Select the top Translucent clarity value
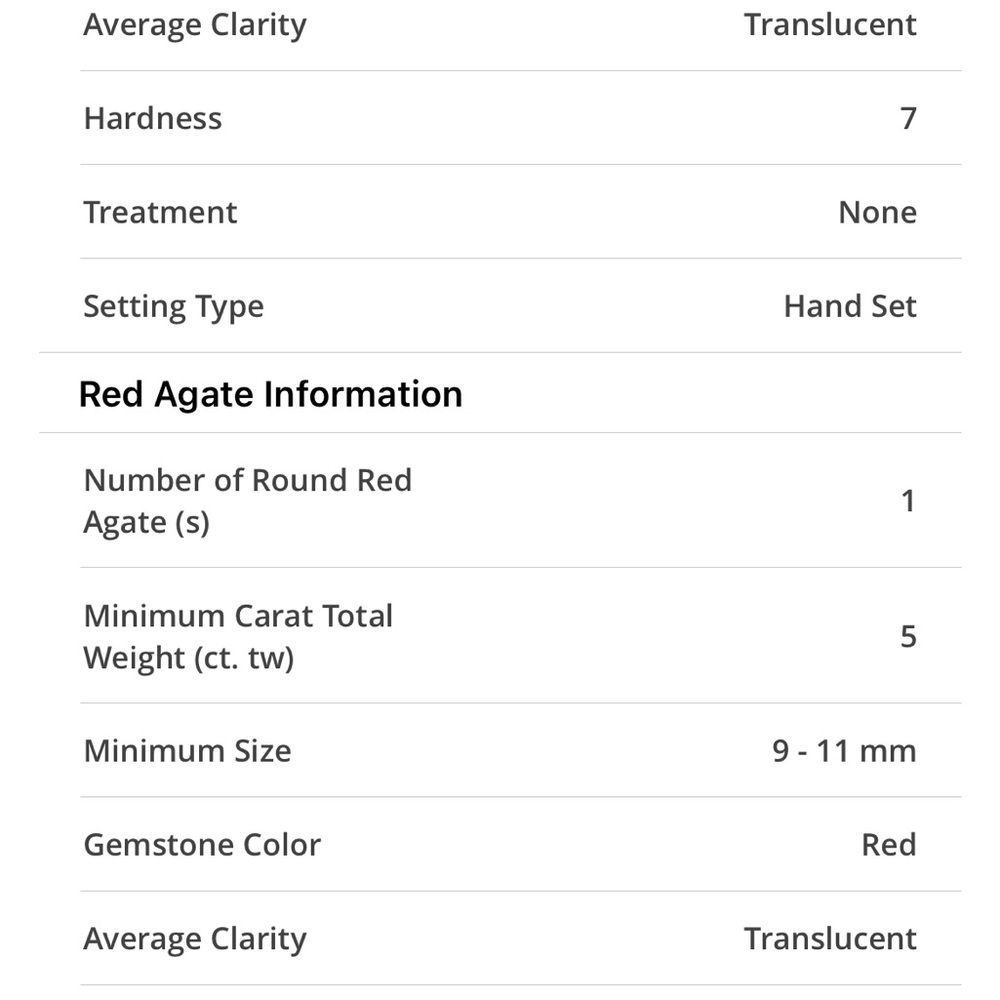Viewport: 1000px width, 1000px height. click(x=830, y=25)
